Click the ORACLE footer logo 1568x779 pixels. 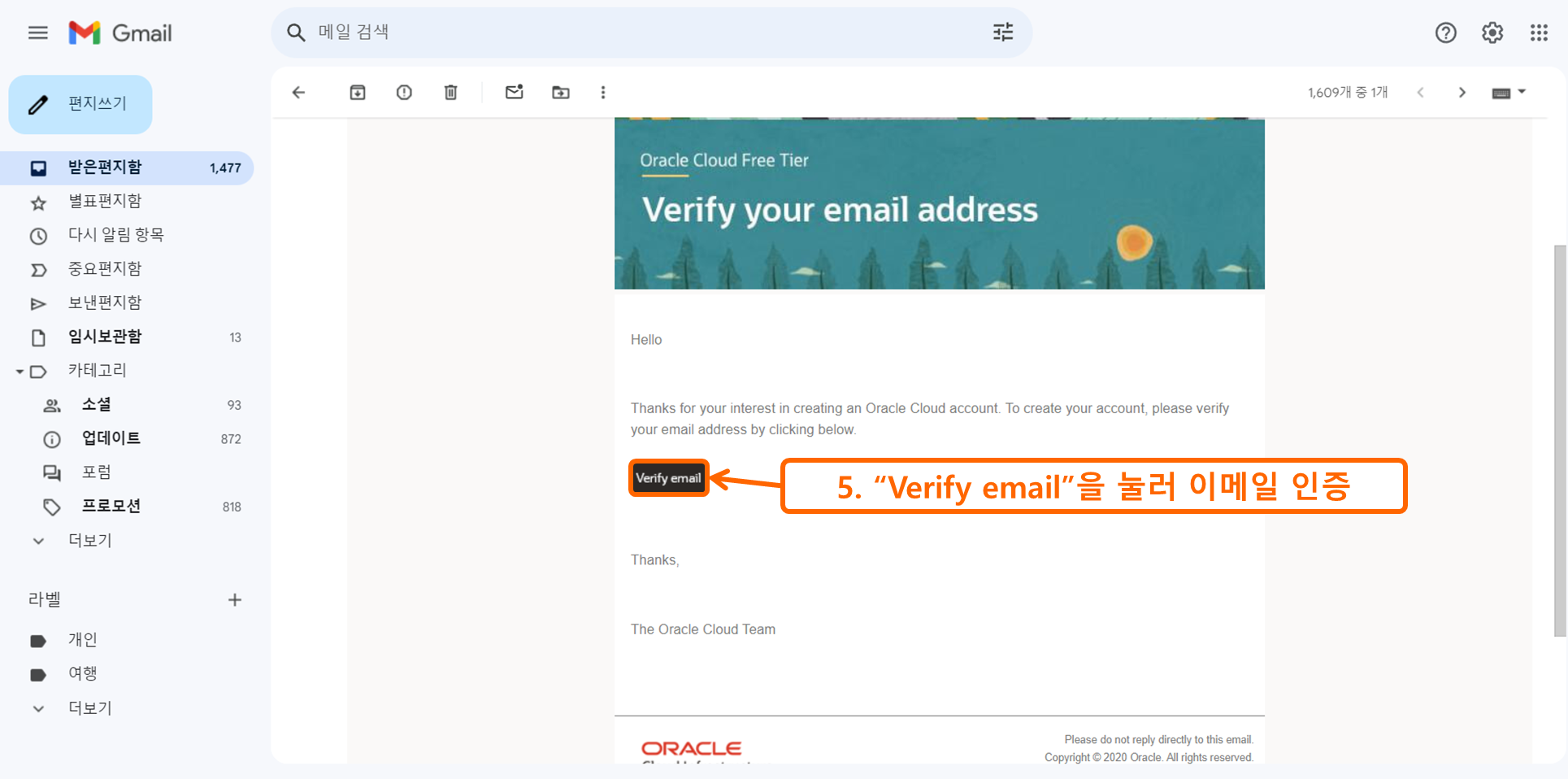[x=692, y=748]
